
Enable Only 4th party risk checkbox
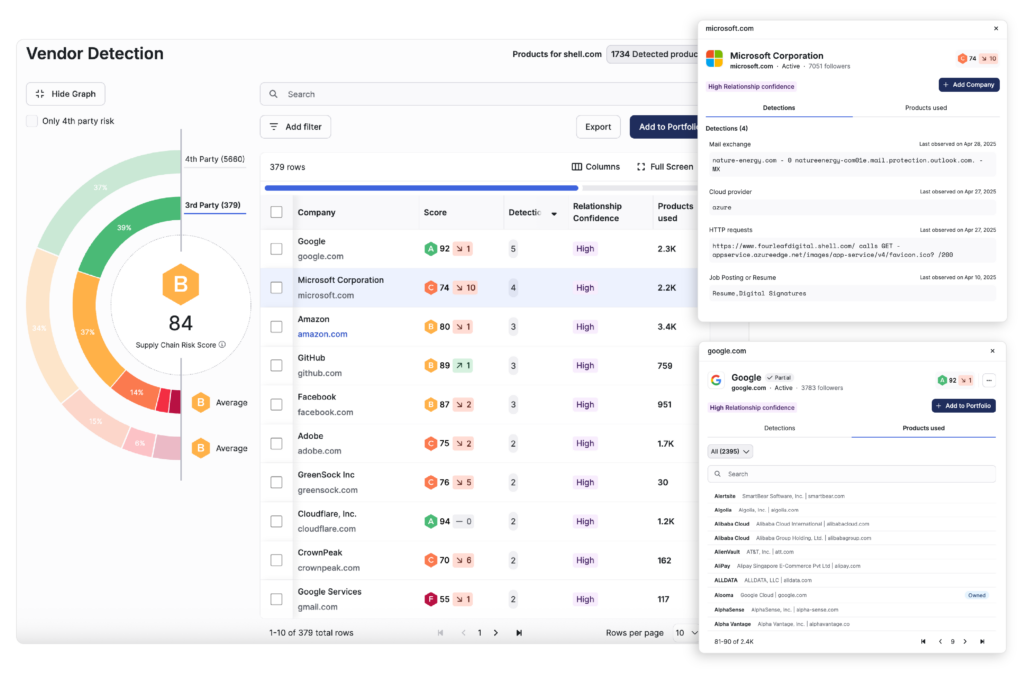coord(32,121)
